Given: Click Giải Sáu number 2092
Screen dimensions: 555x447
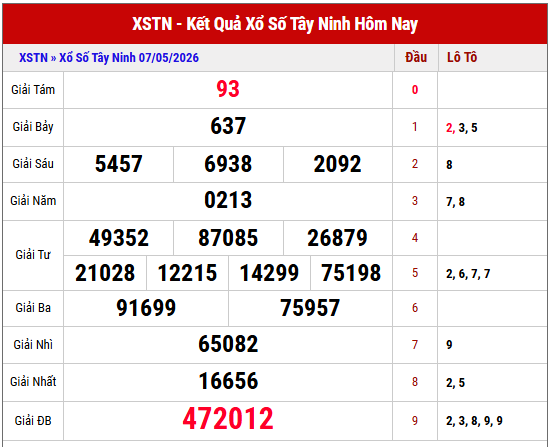Looking at the screenshot, I should point(337,164).
